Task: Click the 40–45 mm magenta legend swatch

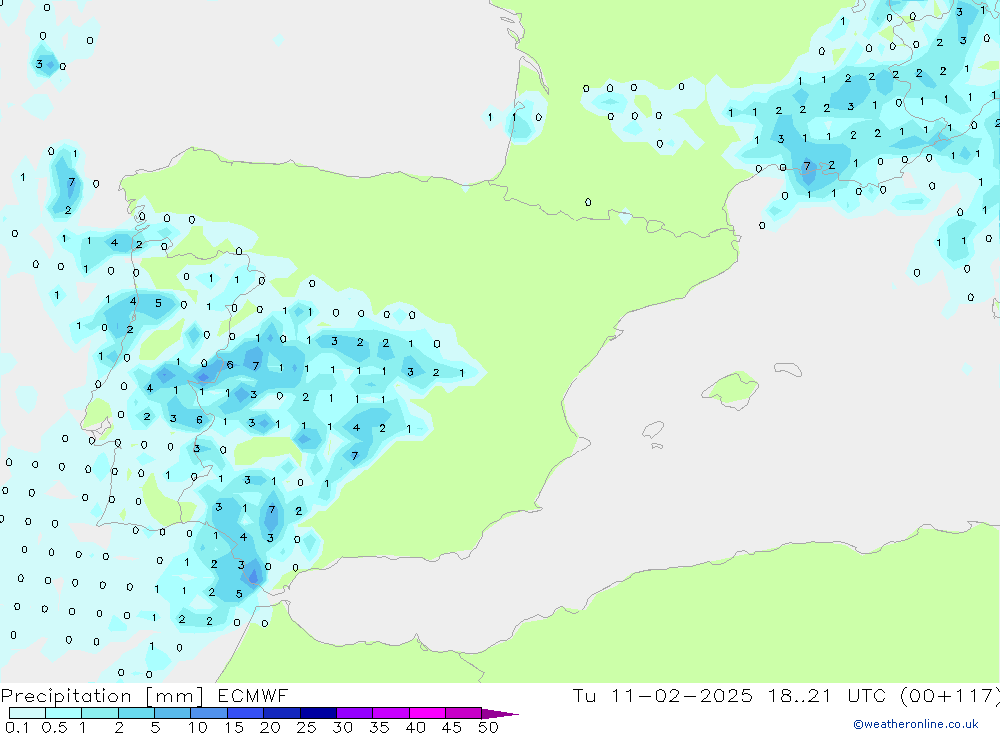Action: [x=427, y=713]
